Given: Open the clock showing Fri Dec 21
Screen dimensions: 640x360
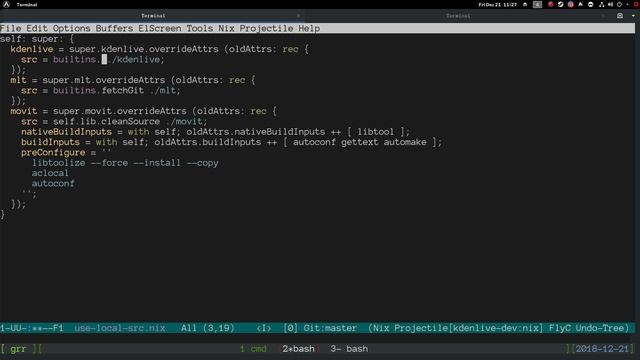Looking at the screenshot, I should (498, 4).
